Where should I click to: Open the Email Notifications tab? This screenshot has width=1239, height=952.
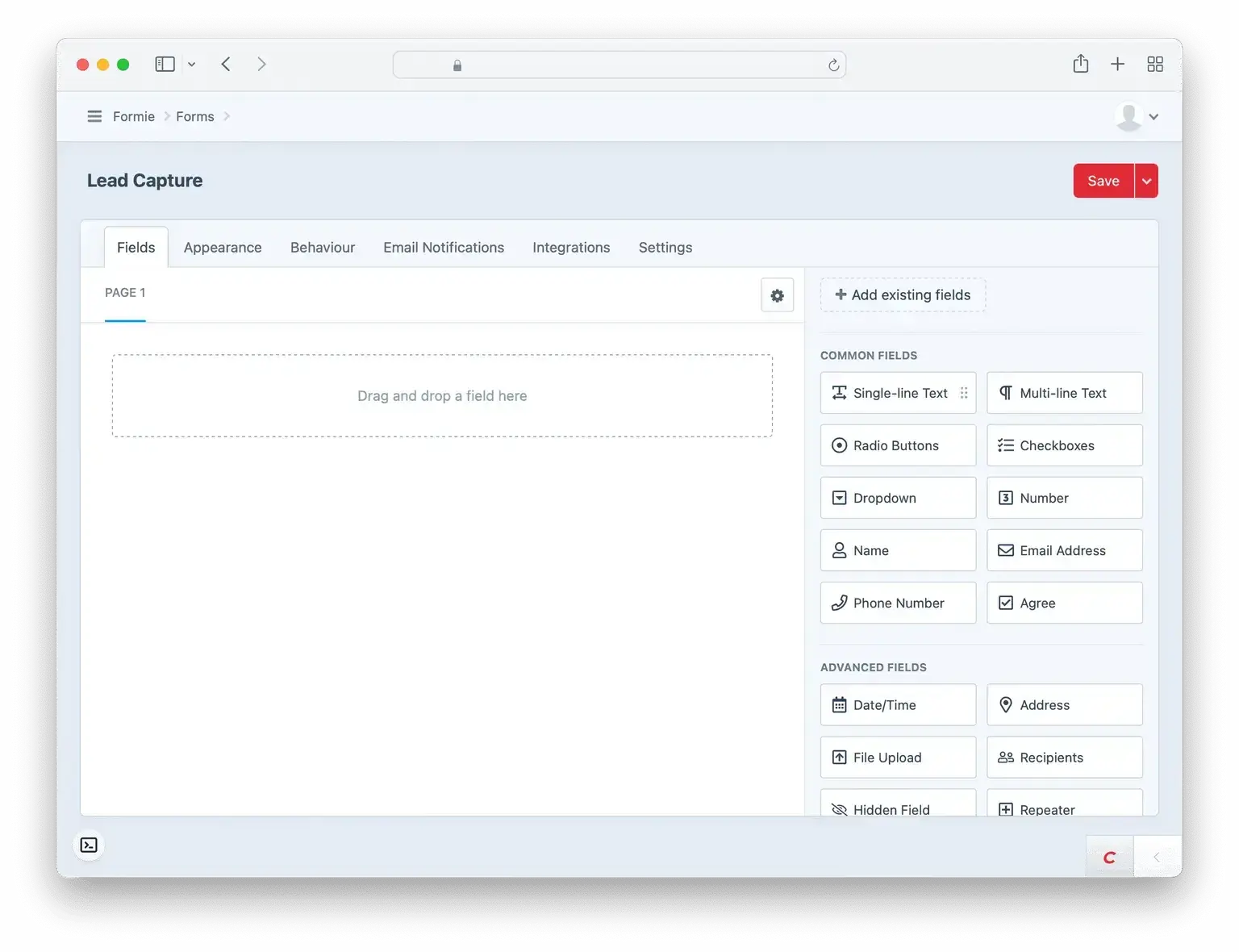(444, 247)
